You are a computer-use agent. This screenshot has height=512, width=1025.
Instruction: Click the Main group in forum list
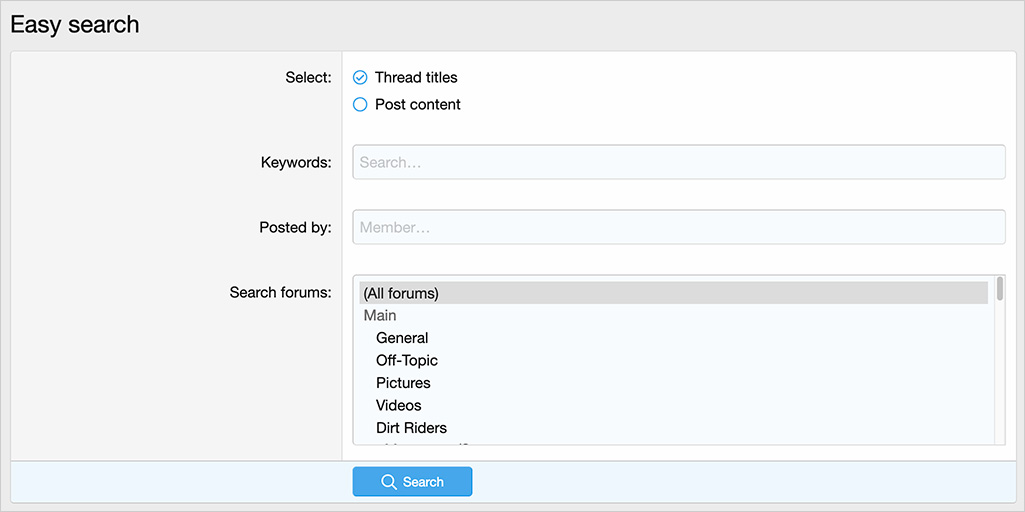pyautogui.click(x=380, y=315)
